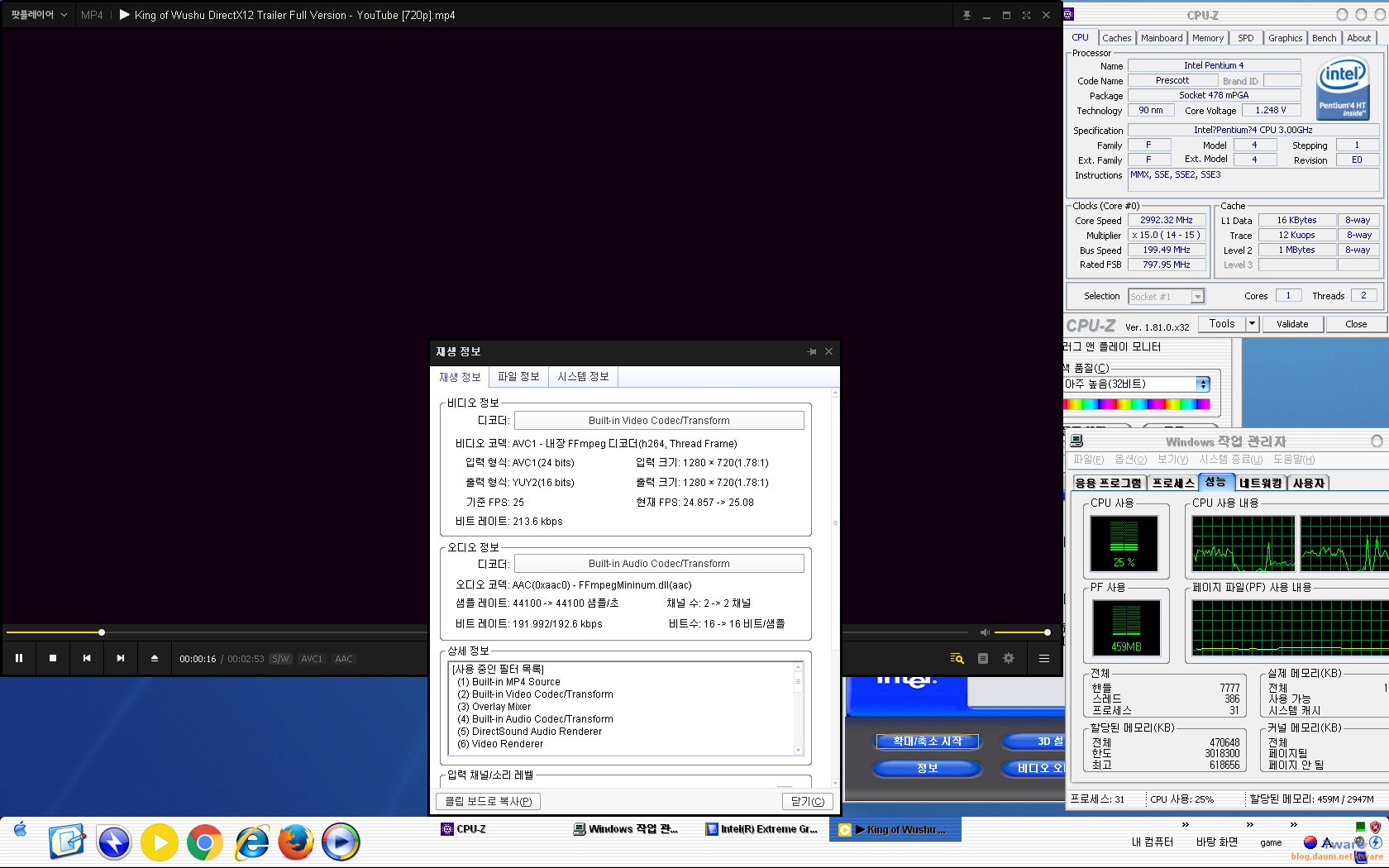Open PotPlayer yellow play icon in dock
Image resolution: width=1389 pixels, height=868 pixels.
pyautogui.click(x=159, y=842)
